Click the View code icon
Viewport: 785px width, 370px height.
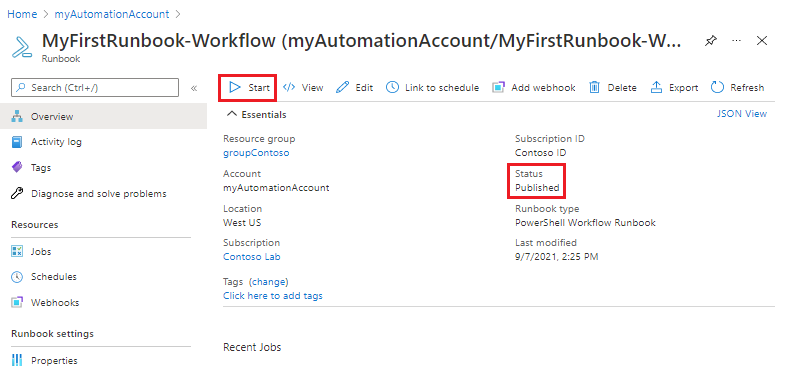coord(289,88)
